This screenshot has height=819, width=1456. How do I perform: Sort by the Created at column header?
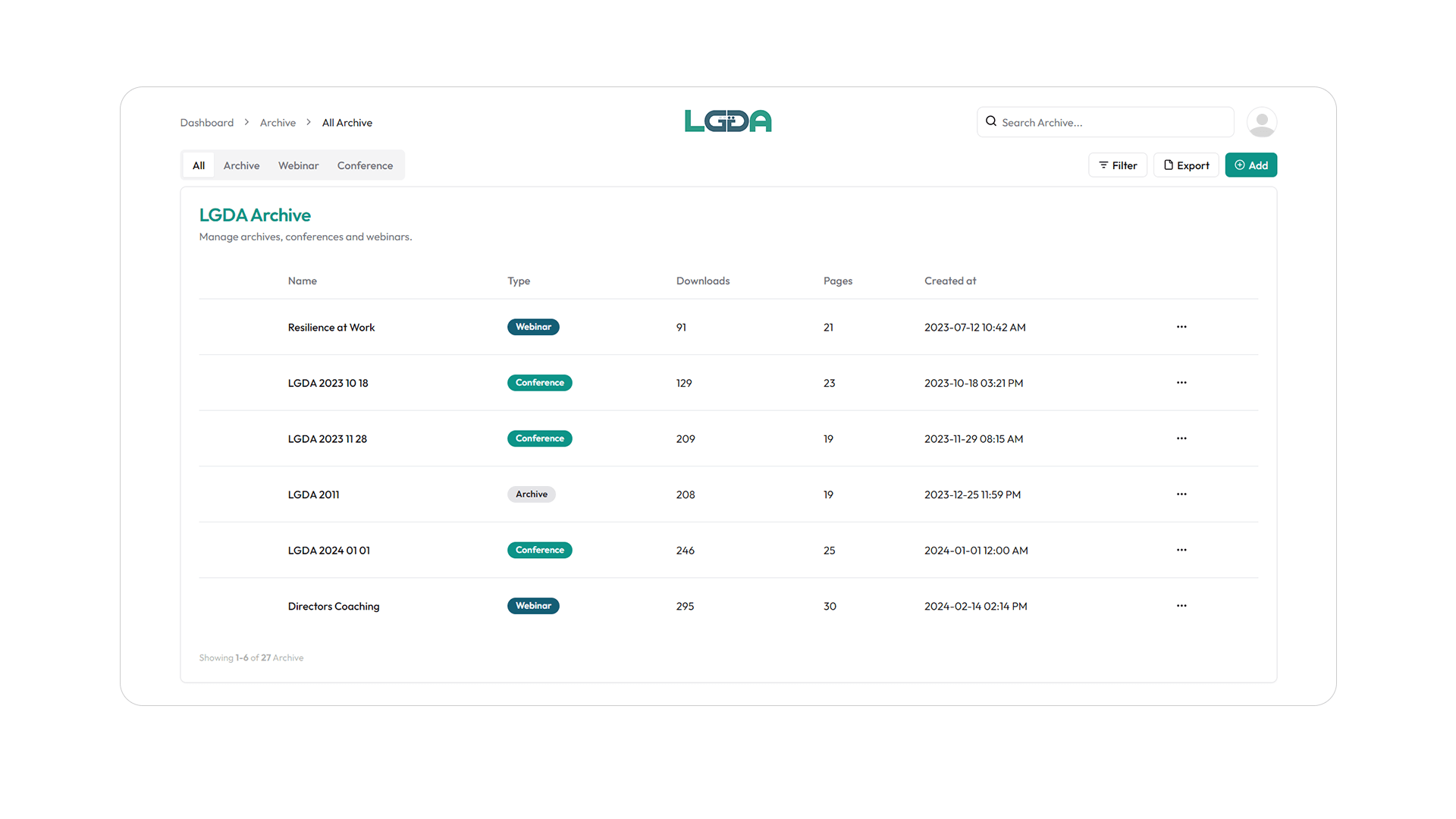(x=950, y=281)
